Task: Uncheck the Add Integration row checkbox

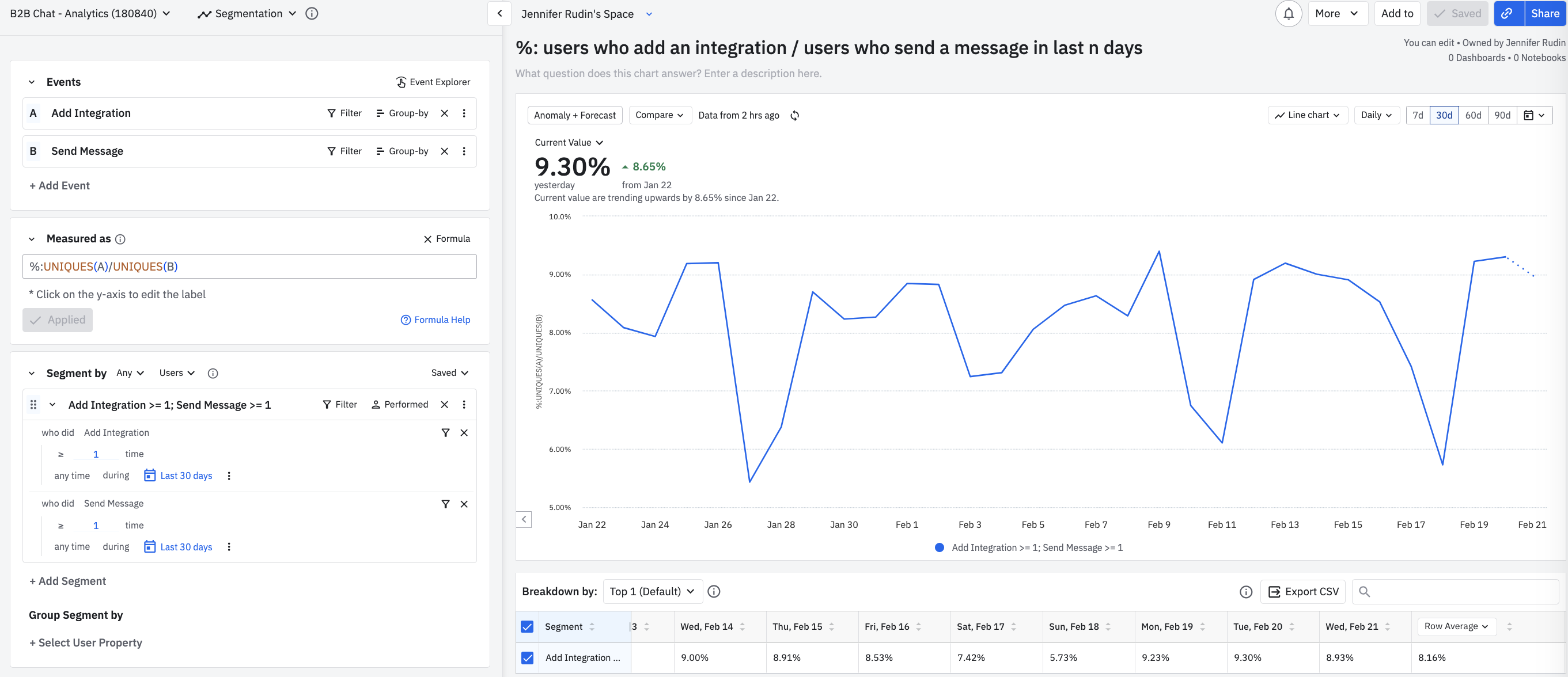Action: (527, 657)
